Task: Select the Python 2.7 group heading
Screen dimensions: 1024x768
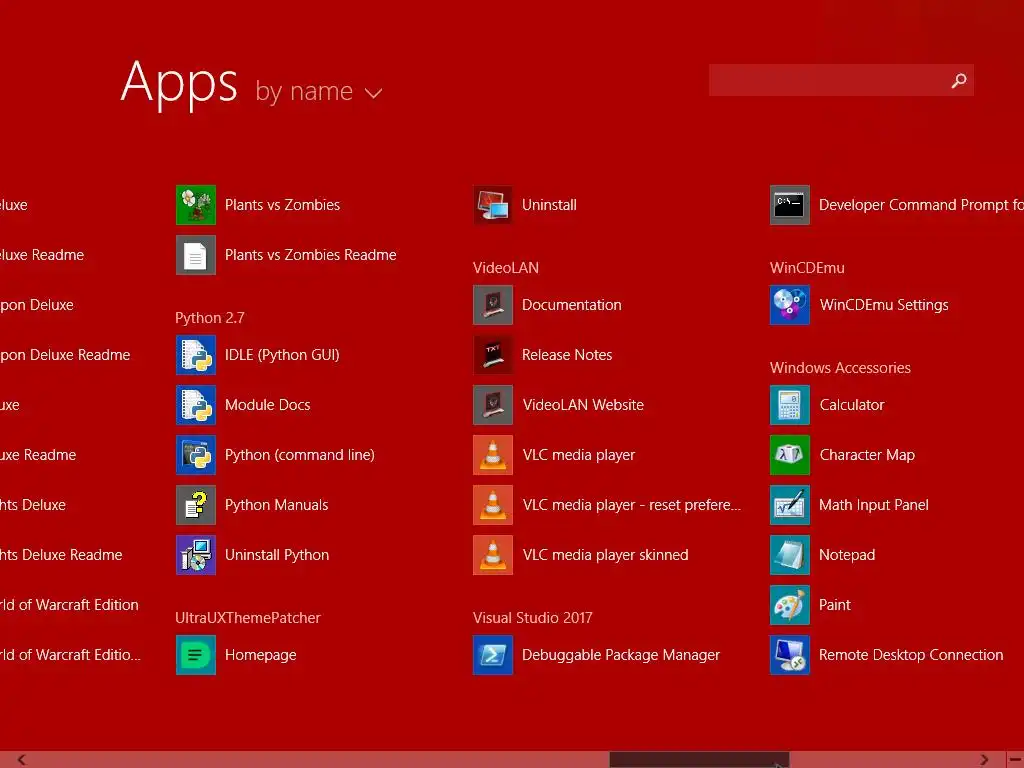Action: (x=210, y=318)
